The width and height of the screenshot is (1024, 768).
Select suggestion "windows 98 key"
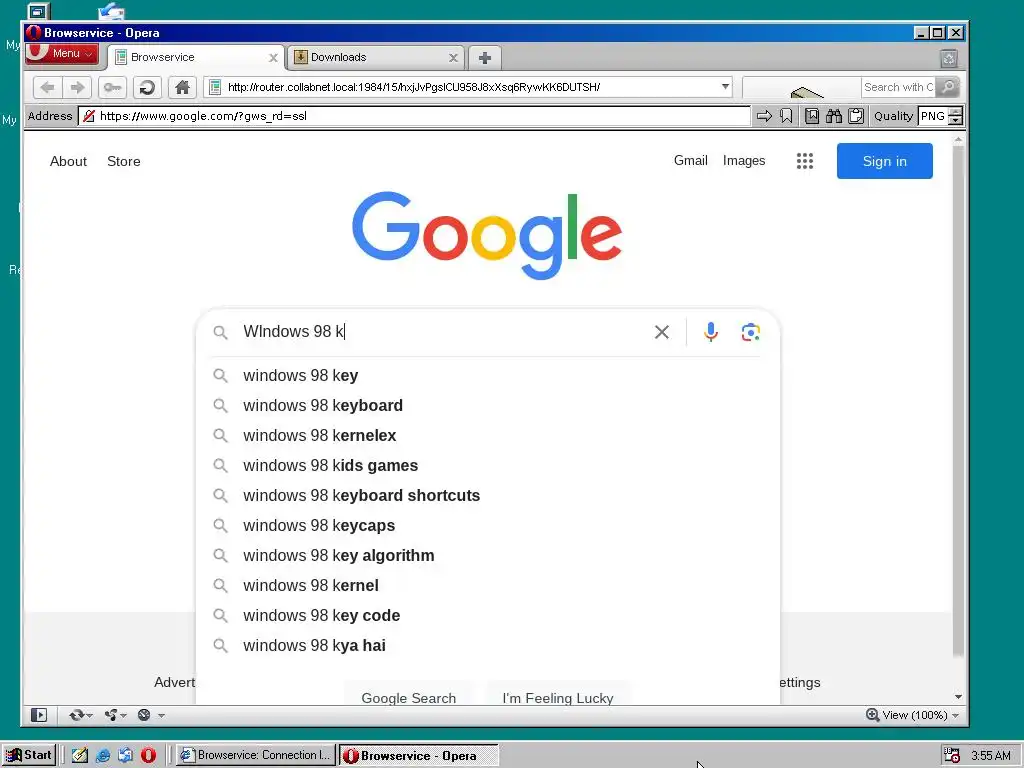(488, 376)
